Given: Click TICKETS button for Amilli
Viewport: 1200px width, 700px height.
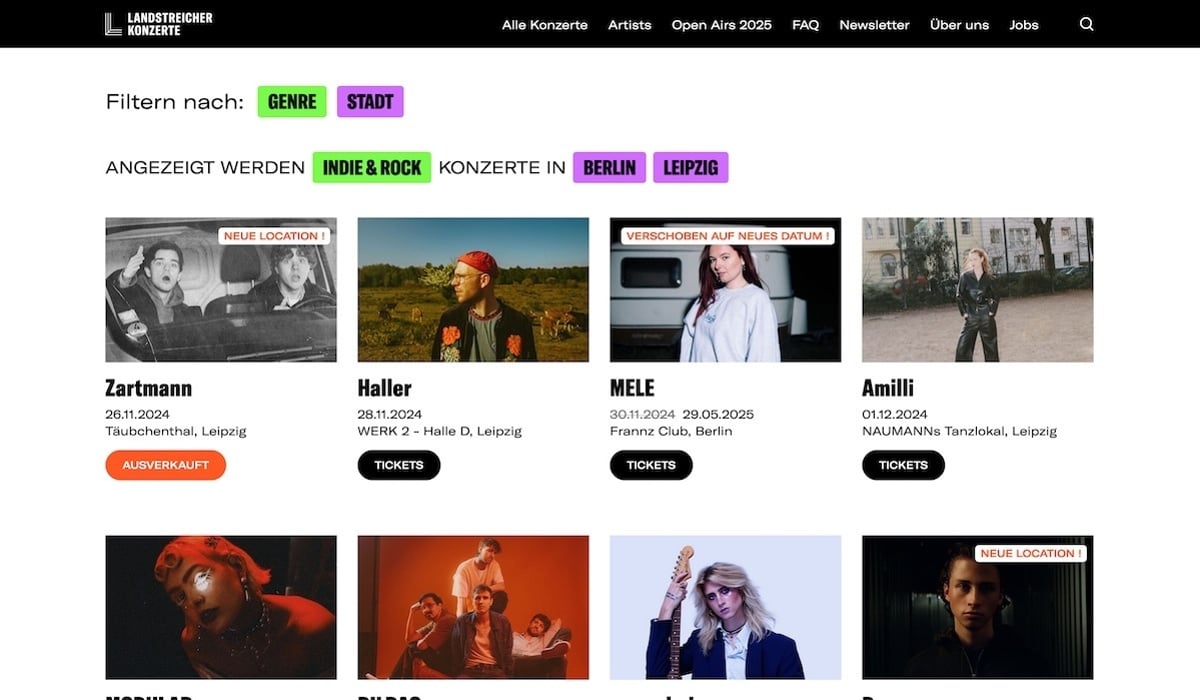Looking at the screenshot, I should tap(903, 465).
